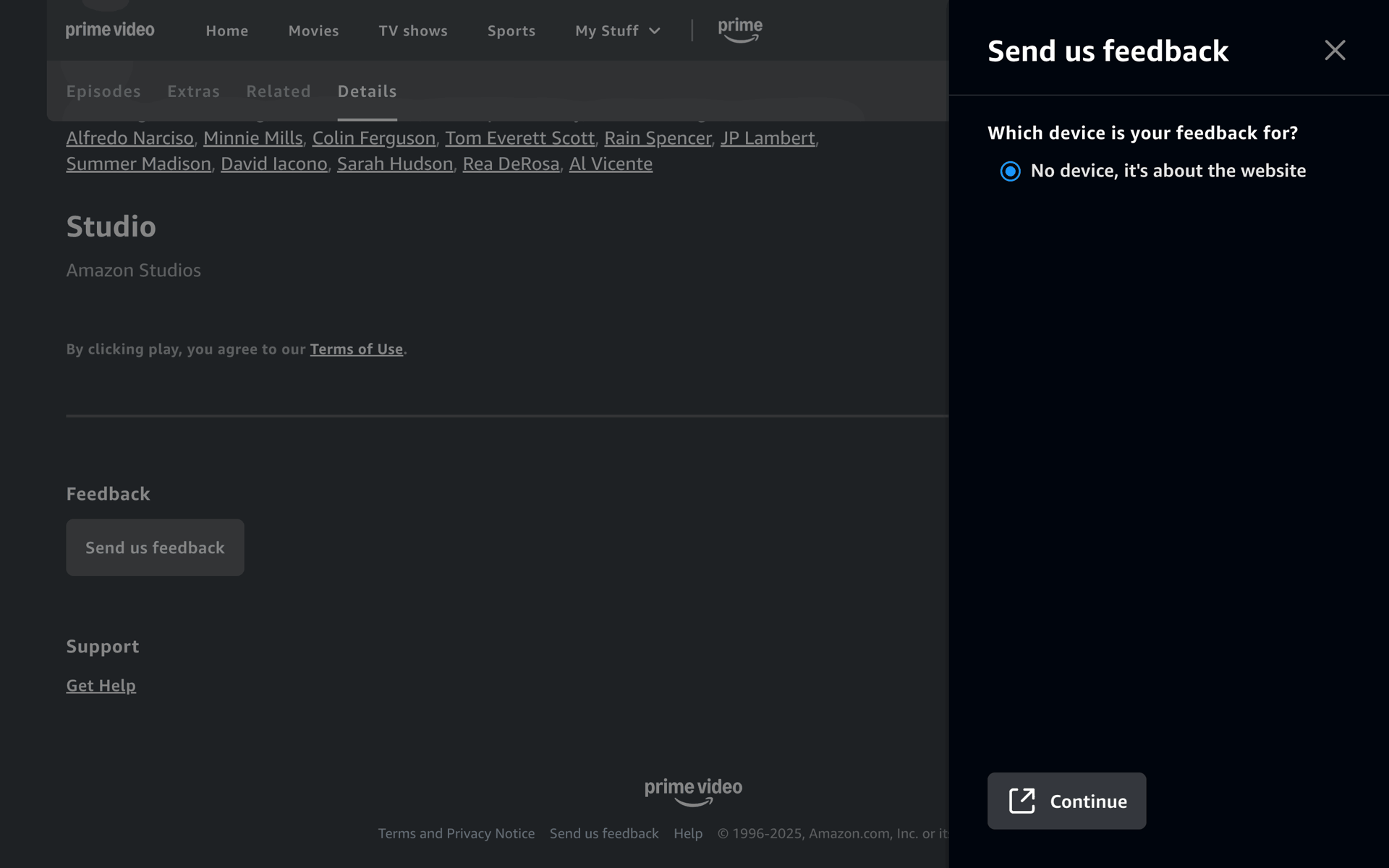Switch to the Extras tab
This screenshot has width=1389, height=868.
click(x=193, y=91)
